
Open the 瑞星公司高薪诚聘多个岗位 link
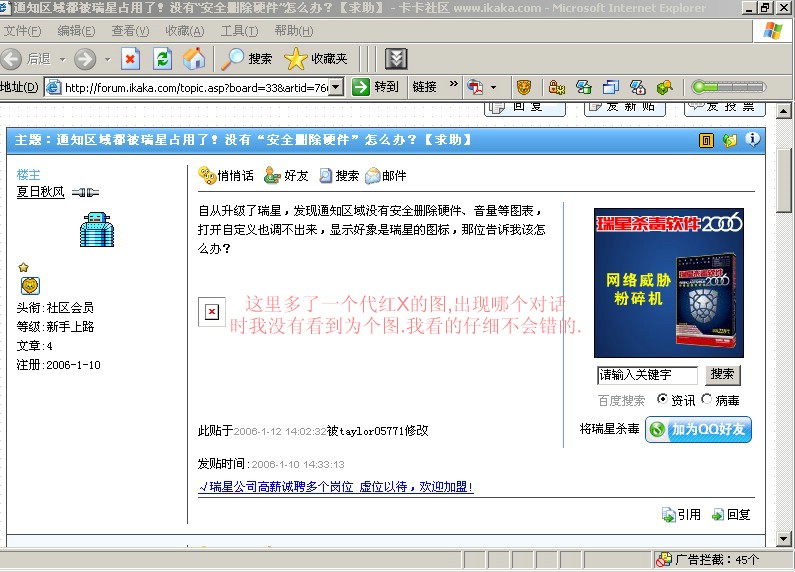(336, 487)
